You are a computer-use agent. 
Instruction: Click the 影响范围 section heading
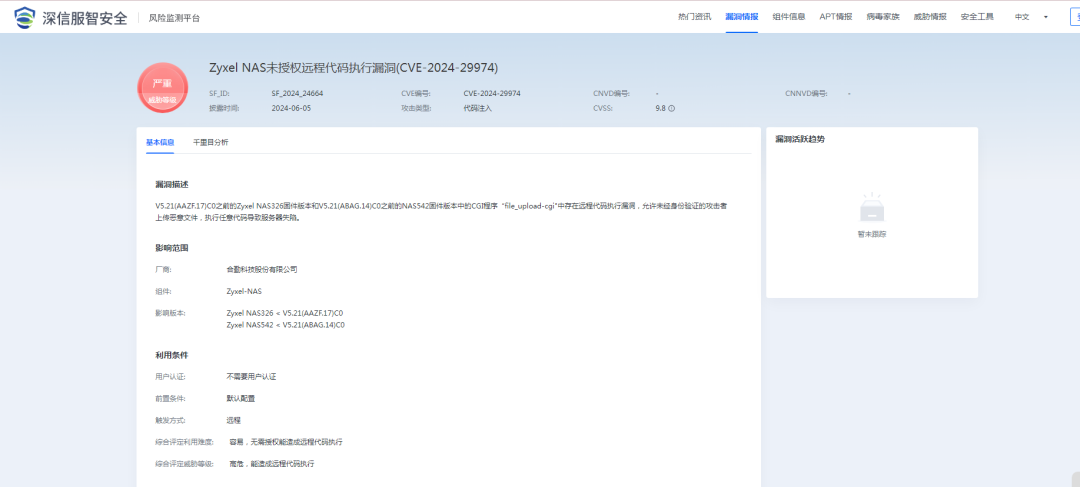pos(172,247)
